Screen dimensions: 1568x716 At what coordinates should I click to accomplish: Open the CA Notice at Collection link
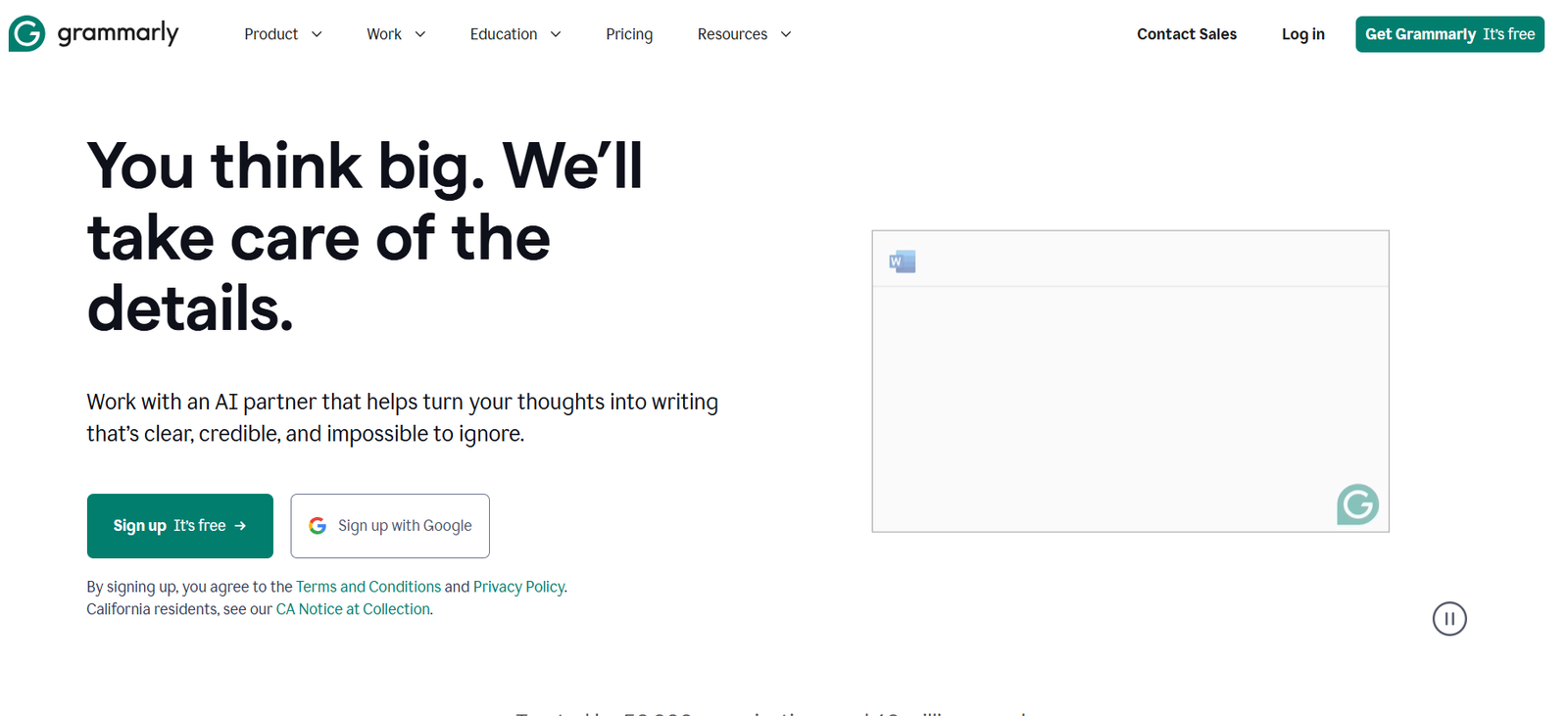pyautogui.click(x=353, y=609)
